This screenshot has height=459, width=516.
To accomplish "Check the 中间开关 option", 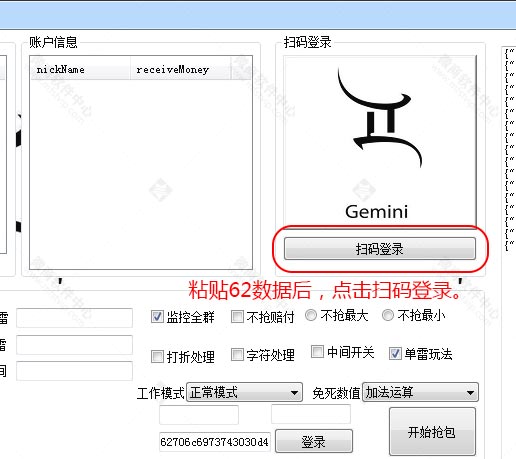I will (317, 351).
